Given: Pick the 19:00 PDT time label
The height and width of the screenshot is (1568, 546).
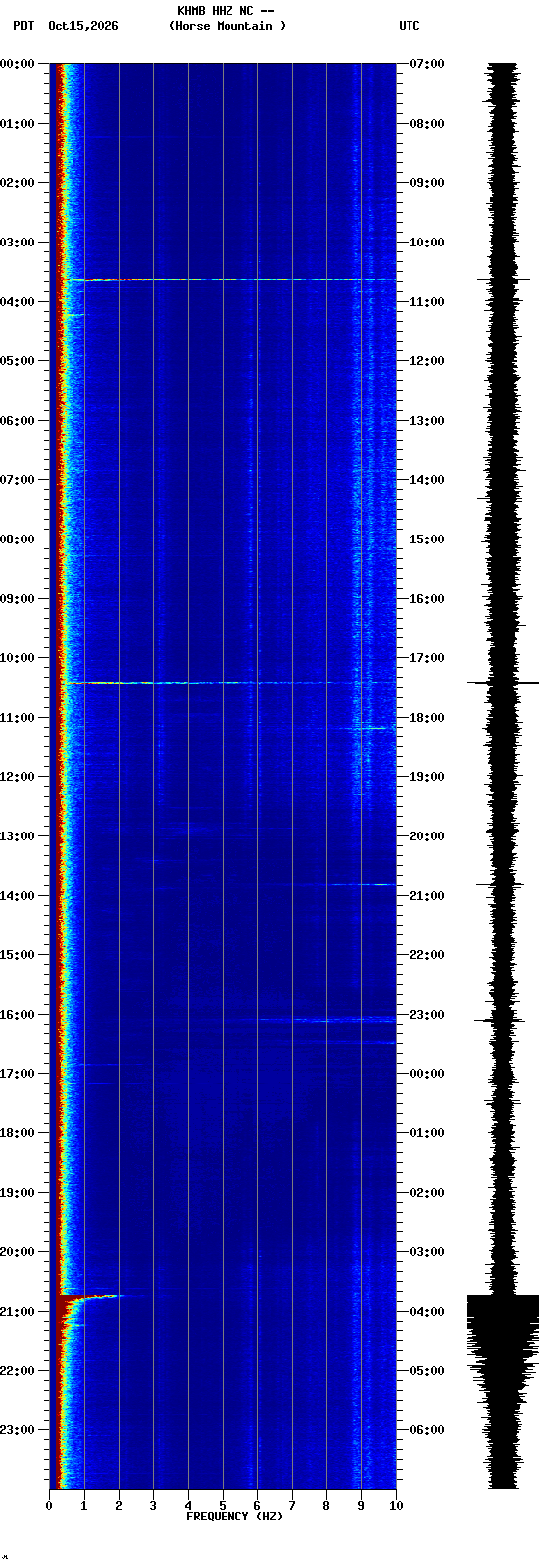Looking at the screenshot, I should (x=17, y=1193).
